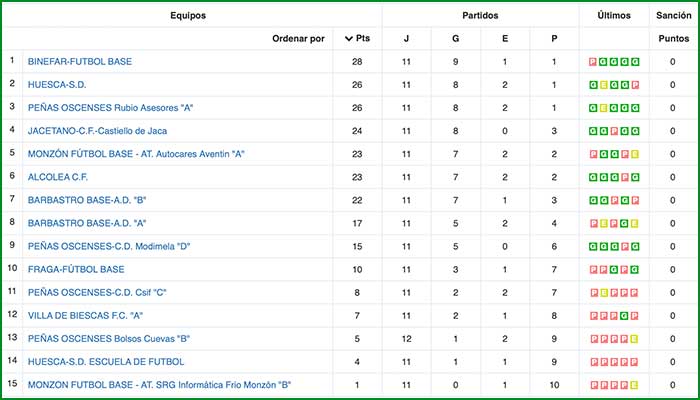Open the FRAGA-FÚTBOL BASE team link
The image size is (700, 400).
tap(76, 269)
